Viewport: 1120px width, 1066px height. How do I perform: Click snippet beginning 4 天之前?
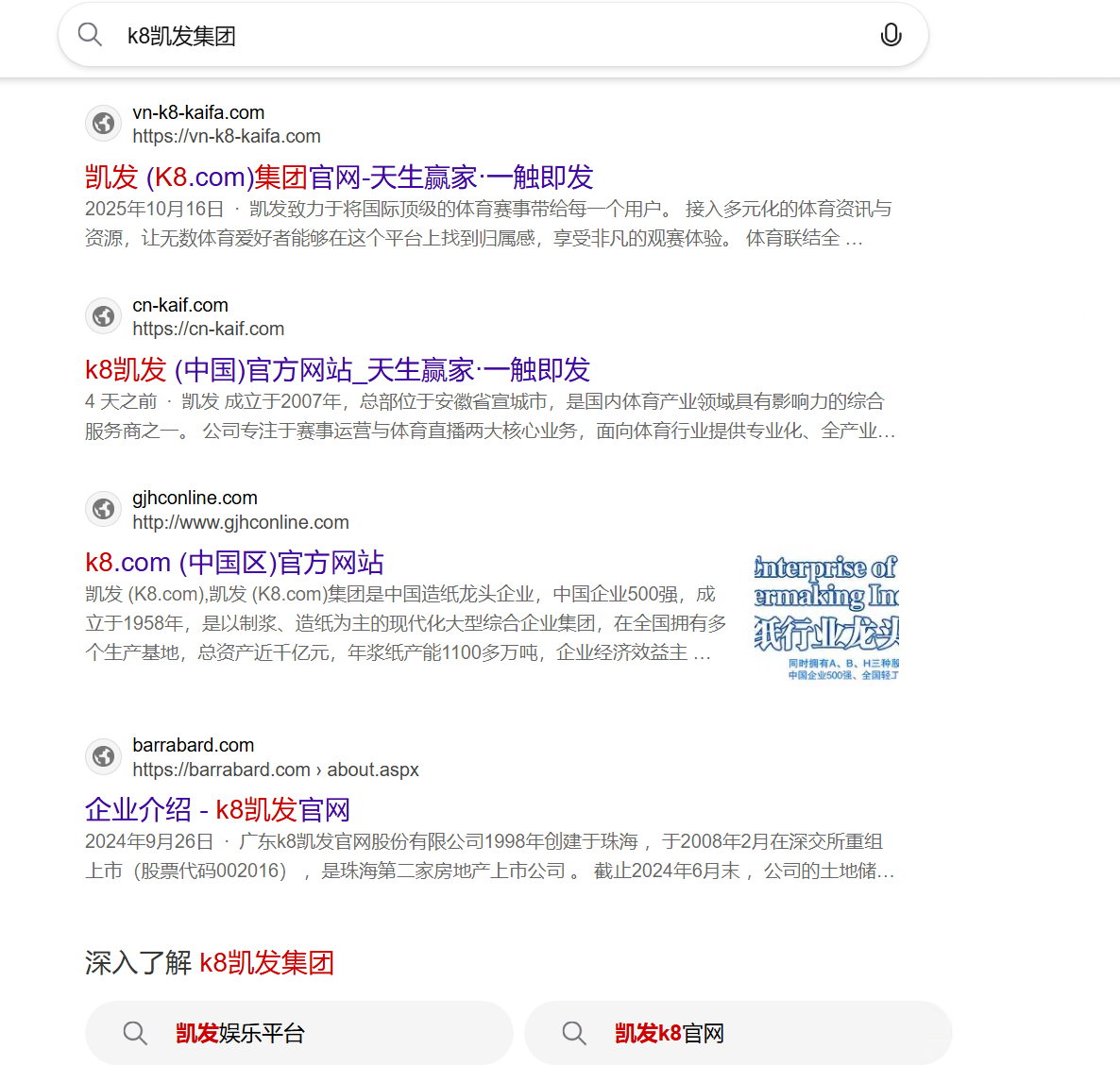pos(490,416)
